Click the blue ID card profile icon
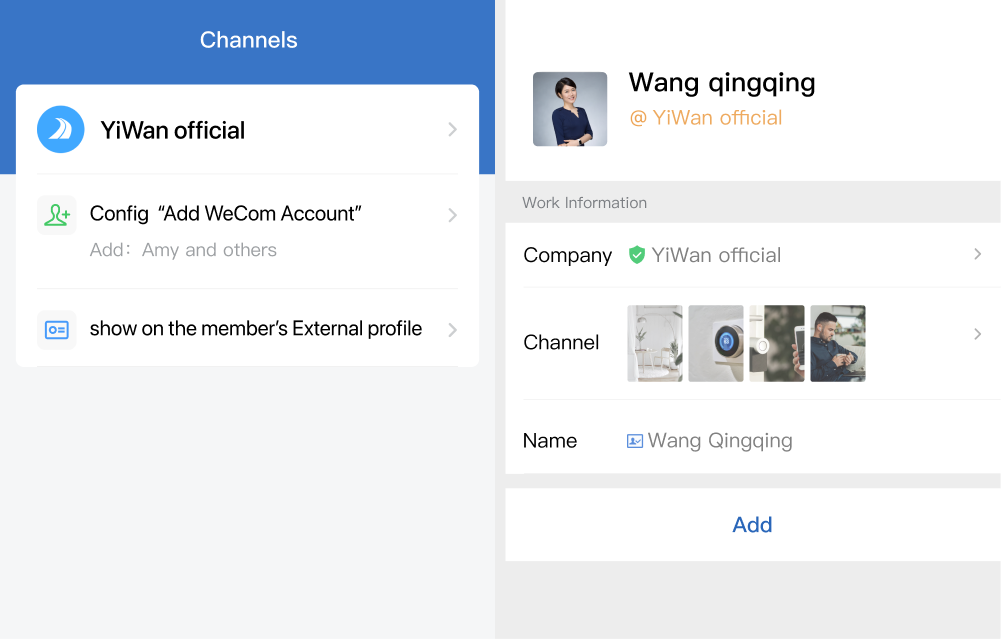This screenshot has width=1001, height=640. [x=57, y=330]
